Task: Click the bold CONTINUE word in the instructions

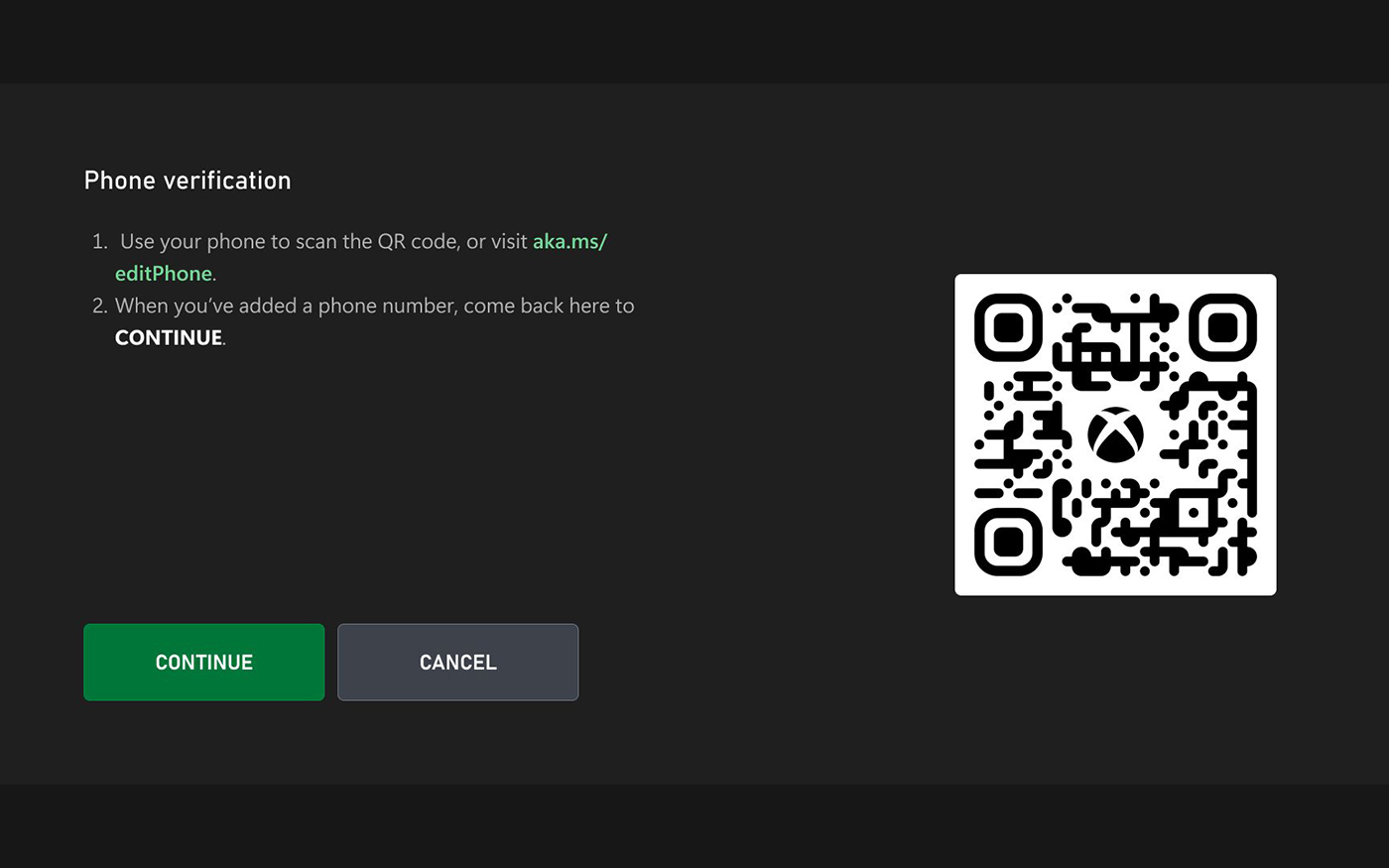Action: pos(167,337)
